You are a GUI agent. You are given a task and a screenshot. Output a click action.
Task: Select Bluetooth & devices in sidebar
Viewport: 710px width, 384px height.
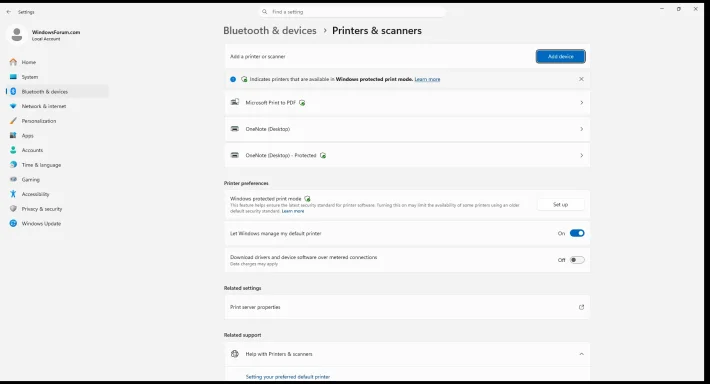coord(58,91)
